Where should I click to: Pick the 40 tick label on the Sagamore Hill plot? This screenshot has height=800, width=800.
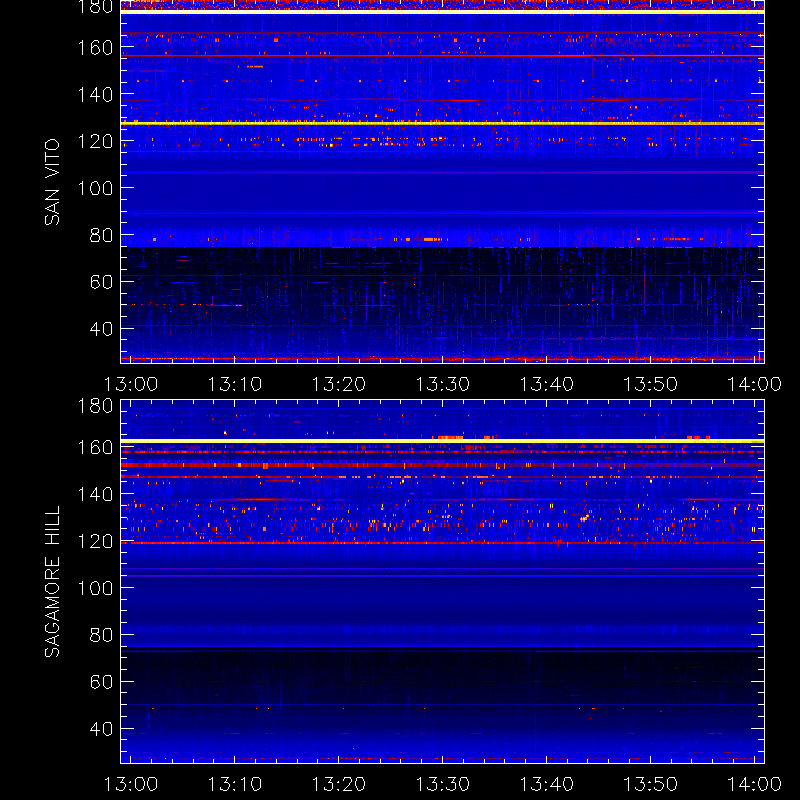(101, 729)
